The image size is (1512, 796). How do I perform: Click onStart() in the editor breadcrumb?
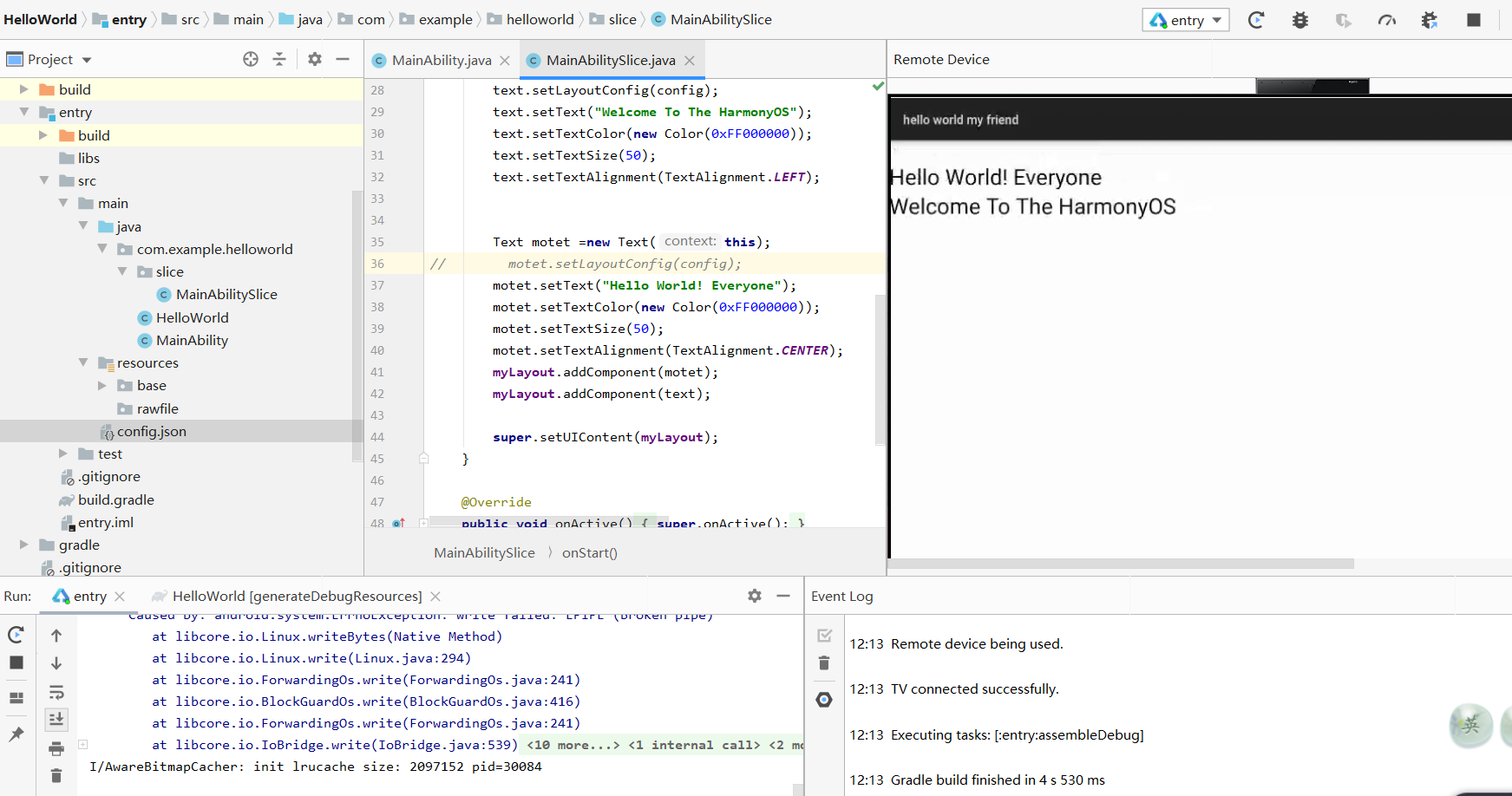(589, 552)
